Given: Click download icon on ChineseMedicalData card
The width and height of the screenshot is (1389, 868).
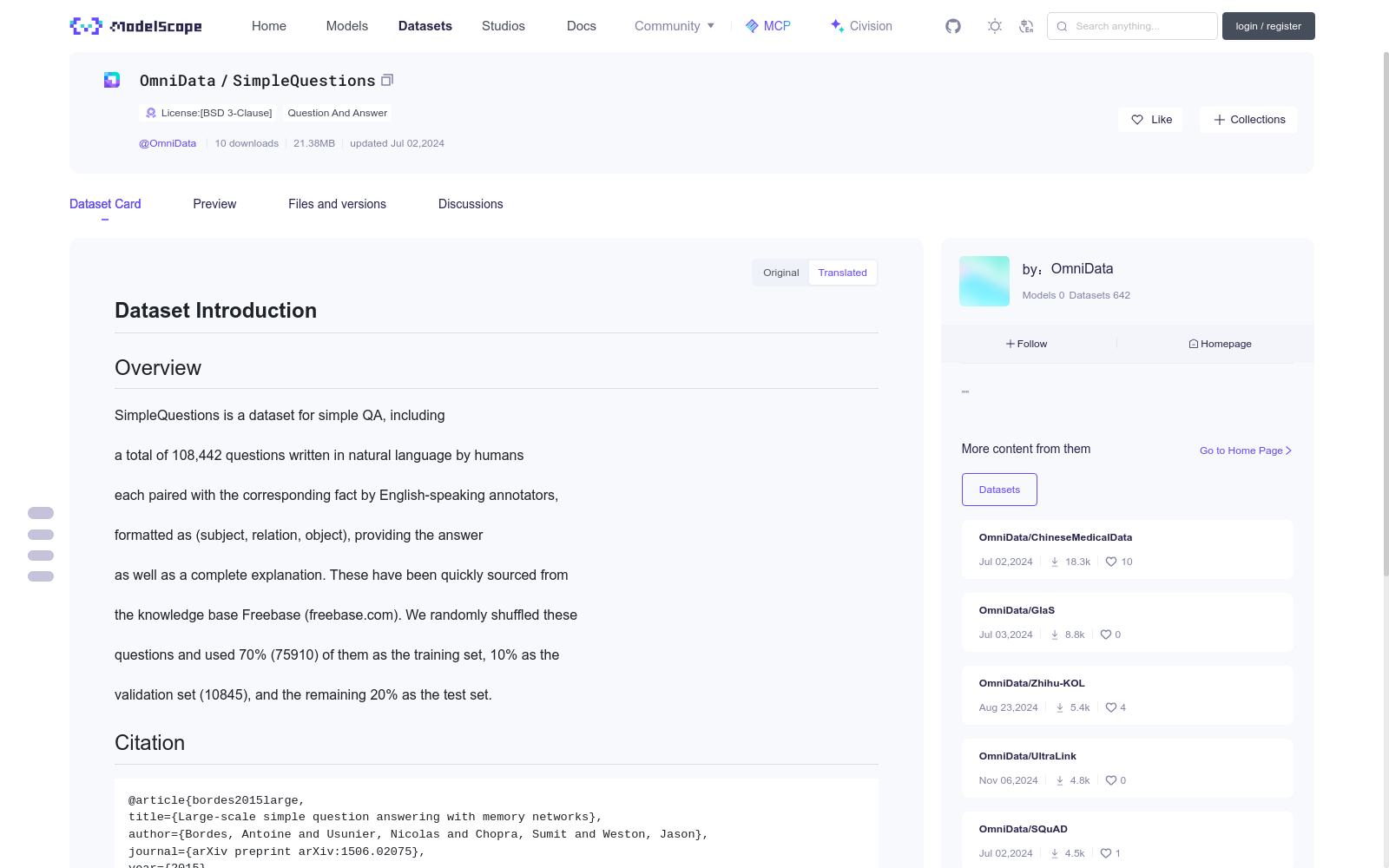Looking at the screenshot, I should click(x=1055, y=562).
